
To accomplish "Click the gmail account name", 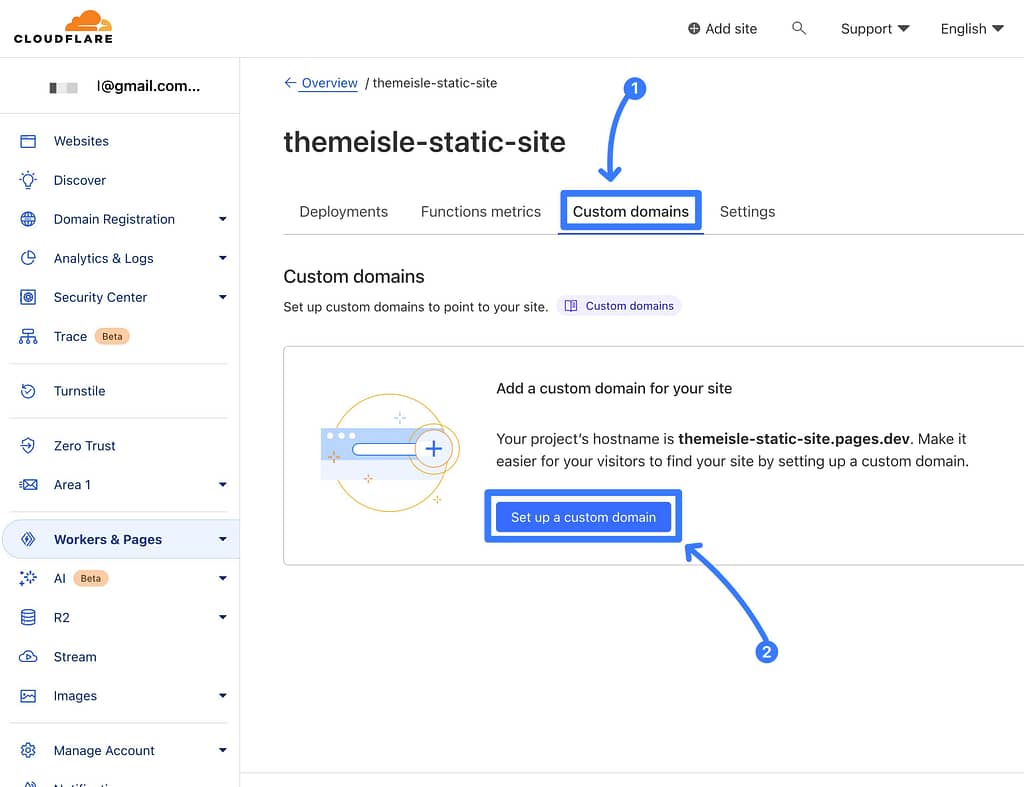I will 148,86.
